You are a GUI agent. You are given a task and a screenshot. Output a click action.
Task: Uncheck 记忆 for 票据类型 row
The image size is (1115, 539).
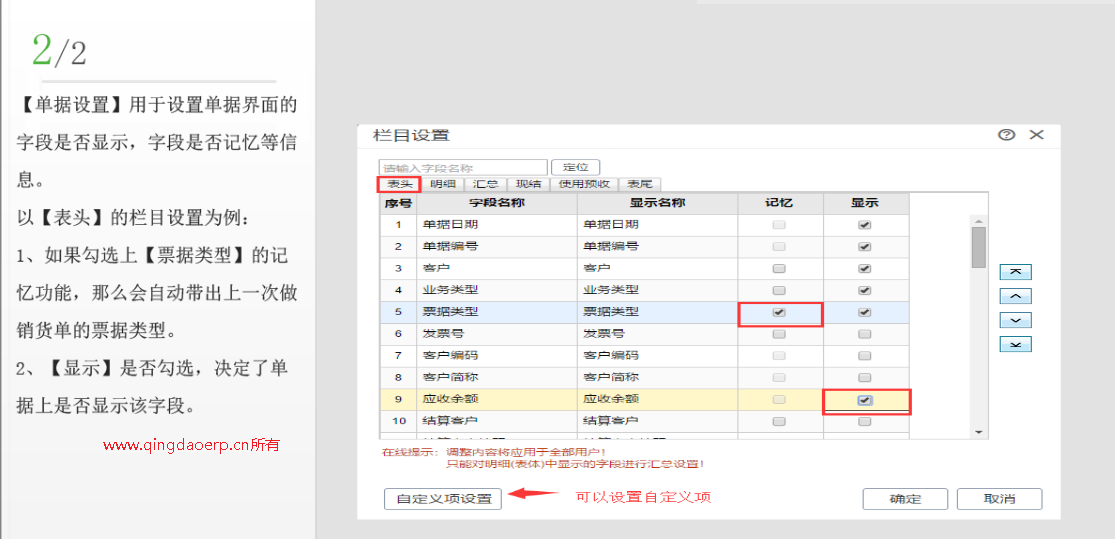point(779,312)
